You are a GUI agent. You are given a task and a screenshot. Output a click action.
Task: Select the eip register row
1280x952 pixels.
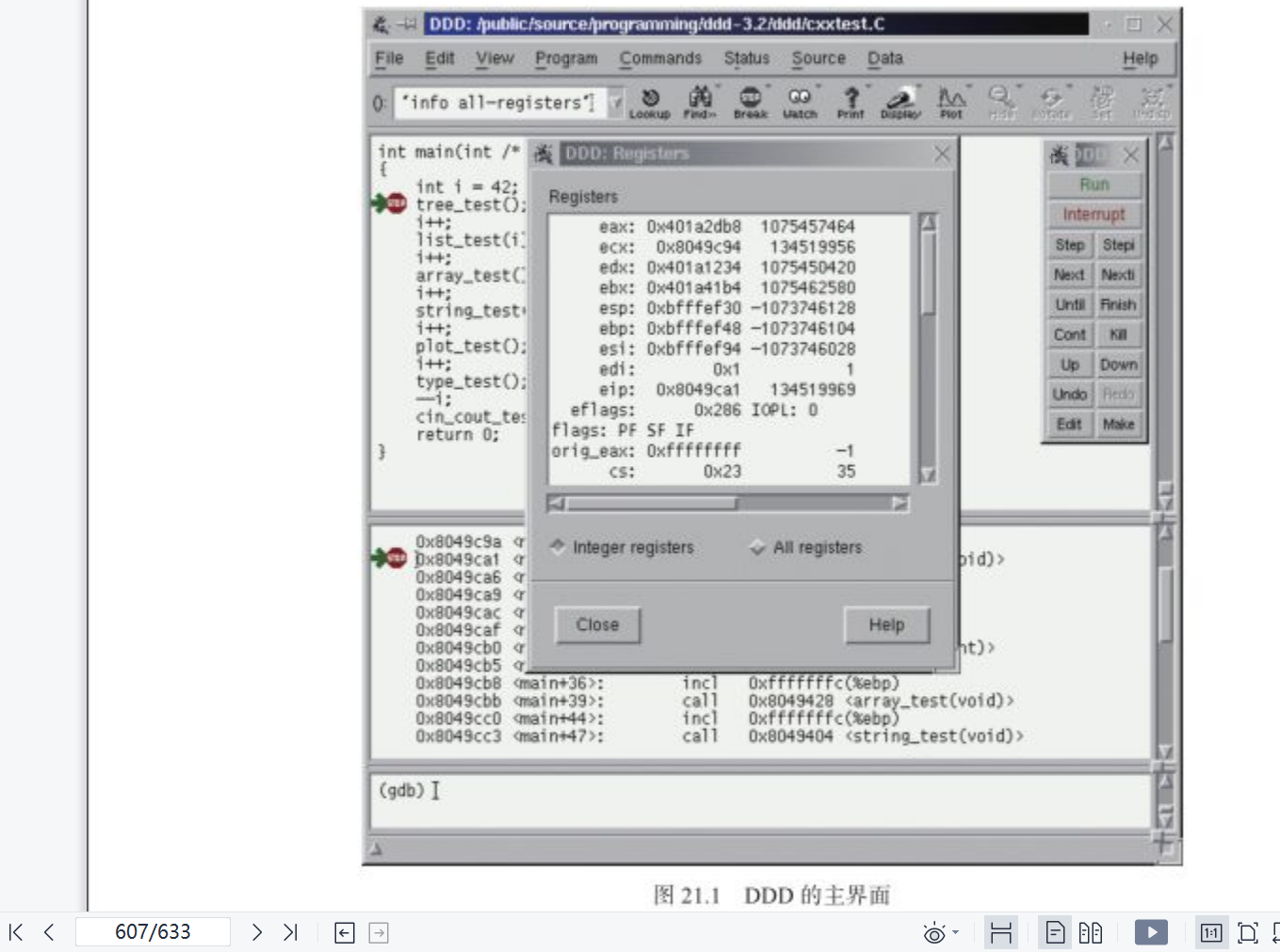728,390
